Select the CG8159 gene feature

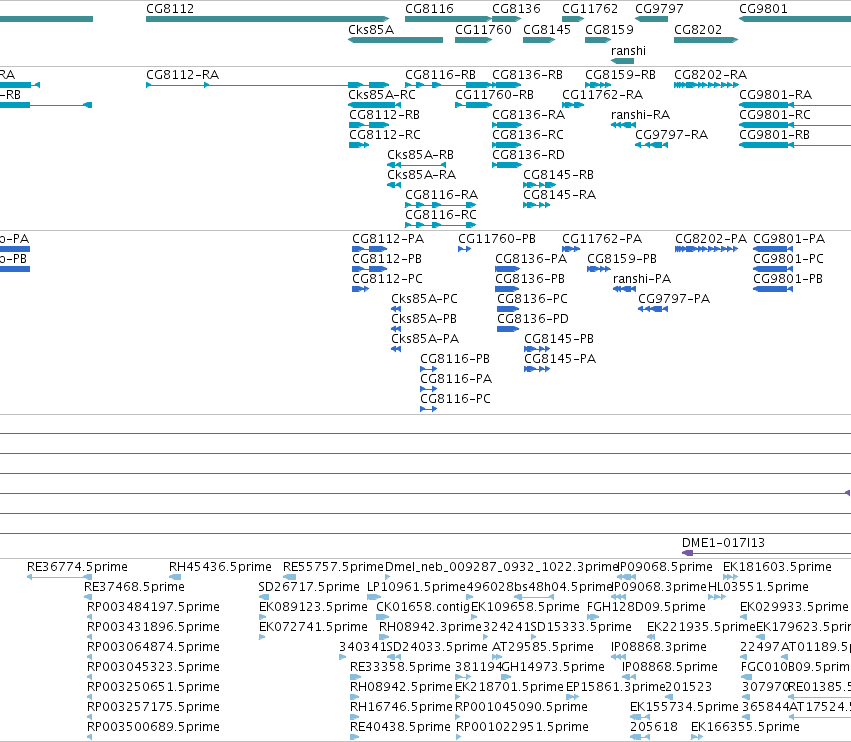click(x=598, y=40)
